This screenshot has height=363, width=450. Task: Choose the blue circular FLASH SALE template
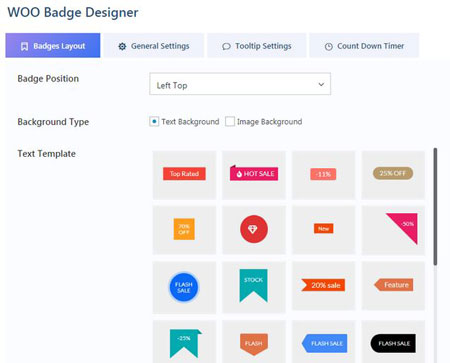pos(184,287)
